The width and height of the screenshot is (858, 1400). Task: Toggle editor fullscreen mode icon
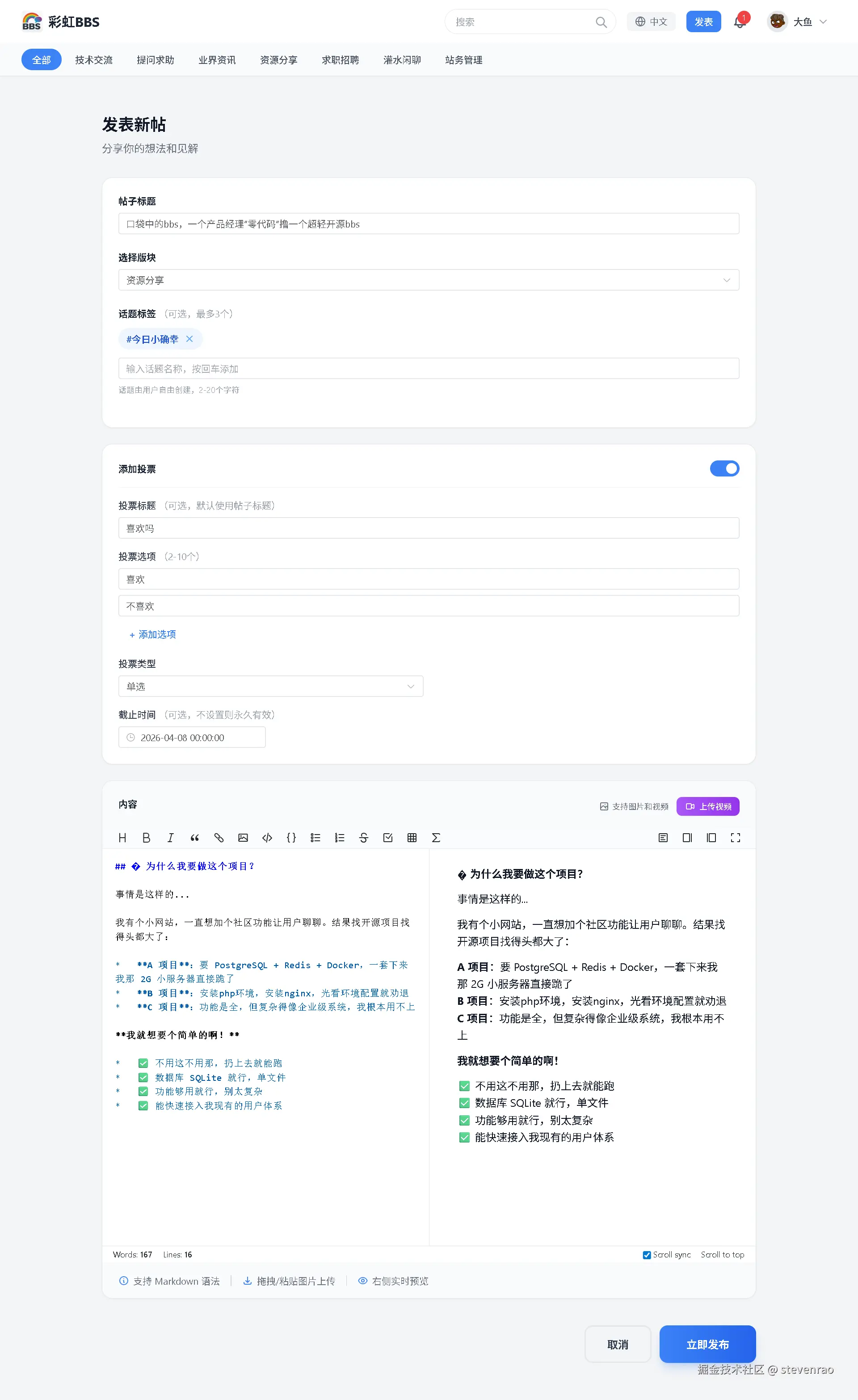click(x=735, y=838)
